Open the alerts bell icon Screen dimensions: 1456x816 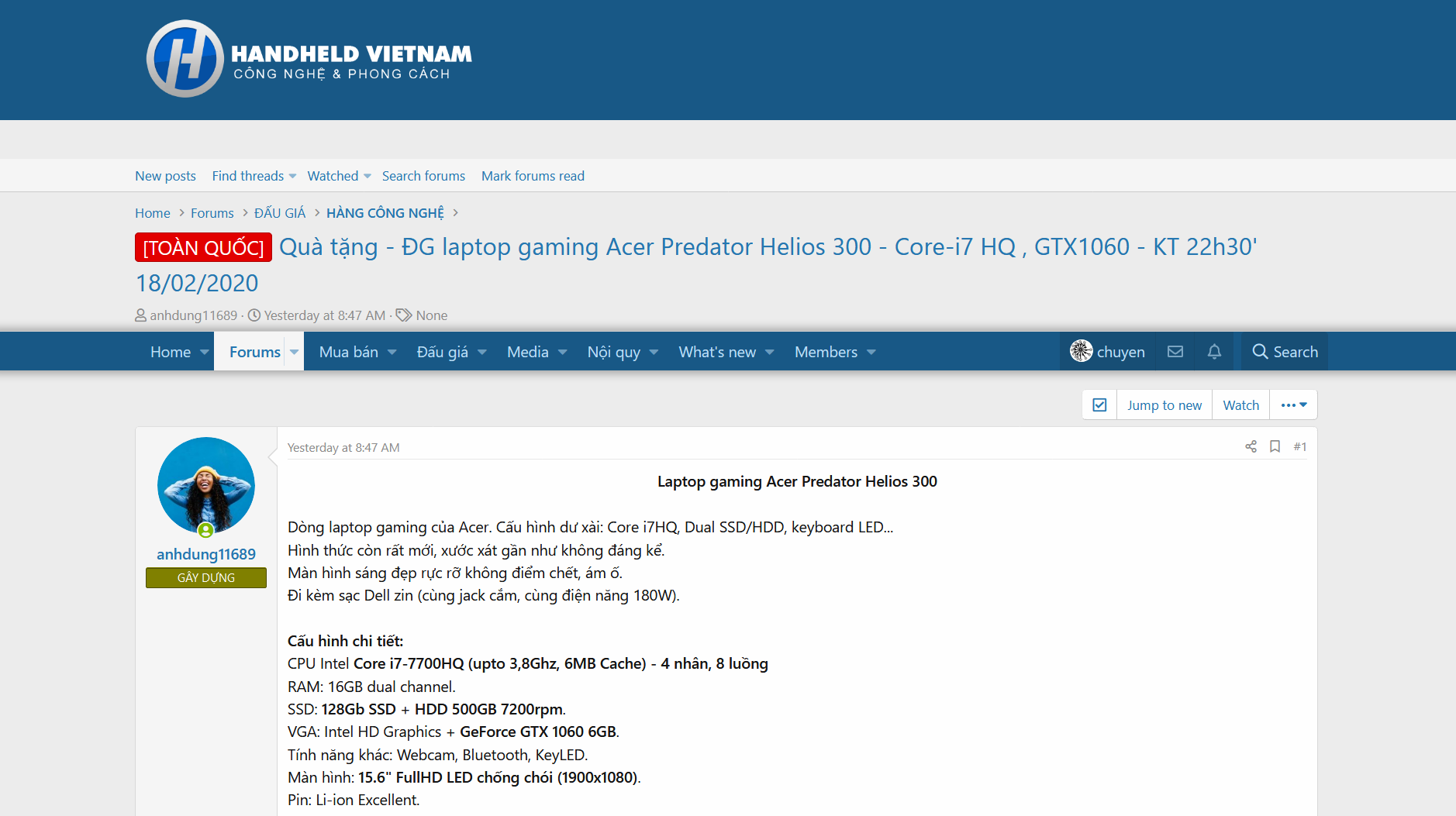point(1214,352)
